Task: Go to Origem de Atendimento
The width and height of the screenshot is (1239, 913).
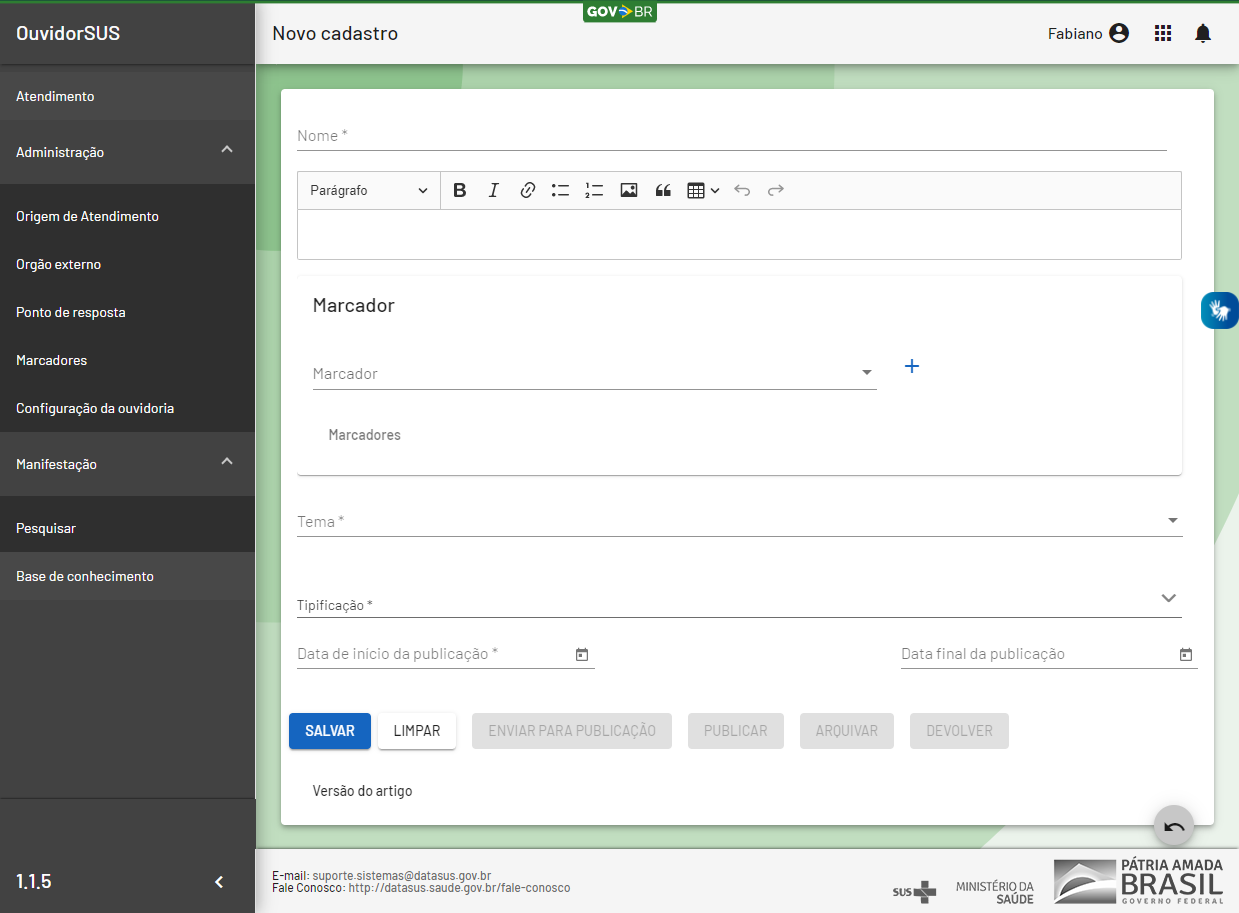Action: (x=87, y=216)
